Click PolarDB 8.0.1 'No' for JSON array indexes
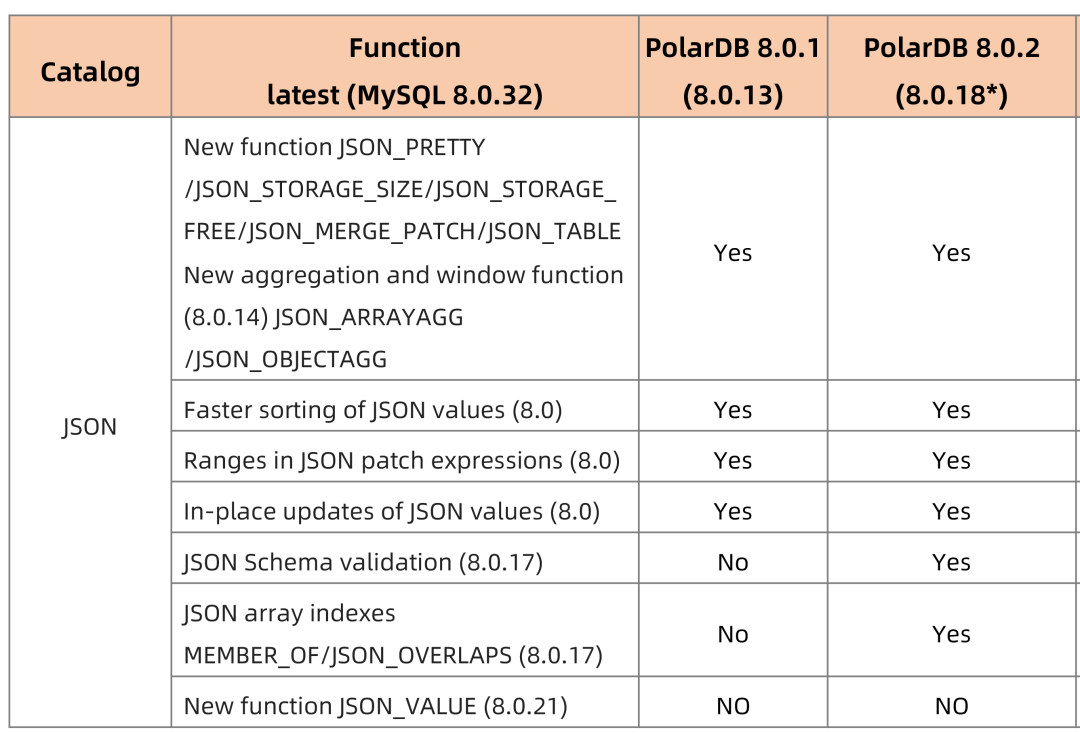The width and height of the screenshot is (1080, 734). coord(733,634)
